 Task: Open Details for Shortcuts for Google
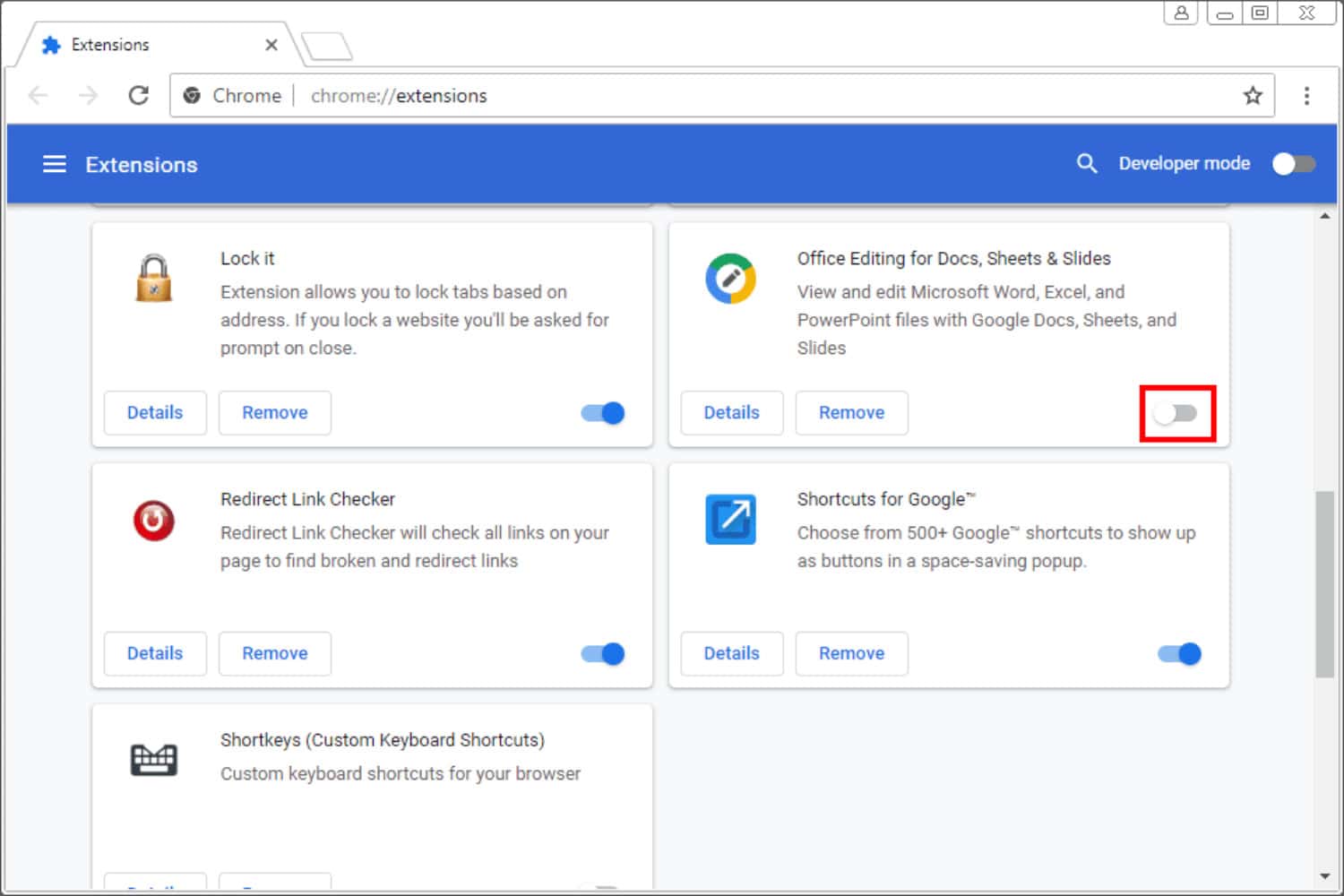click(x=732, y=654)
